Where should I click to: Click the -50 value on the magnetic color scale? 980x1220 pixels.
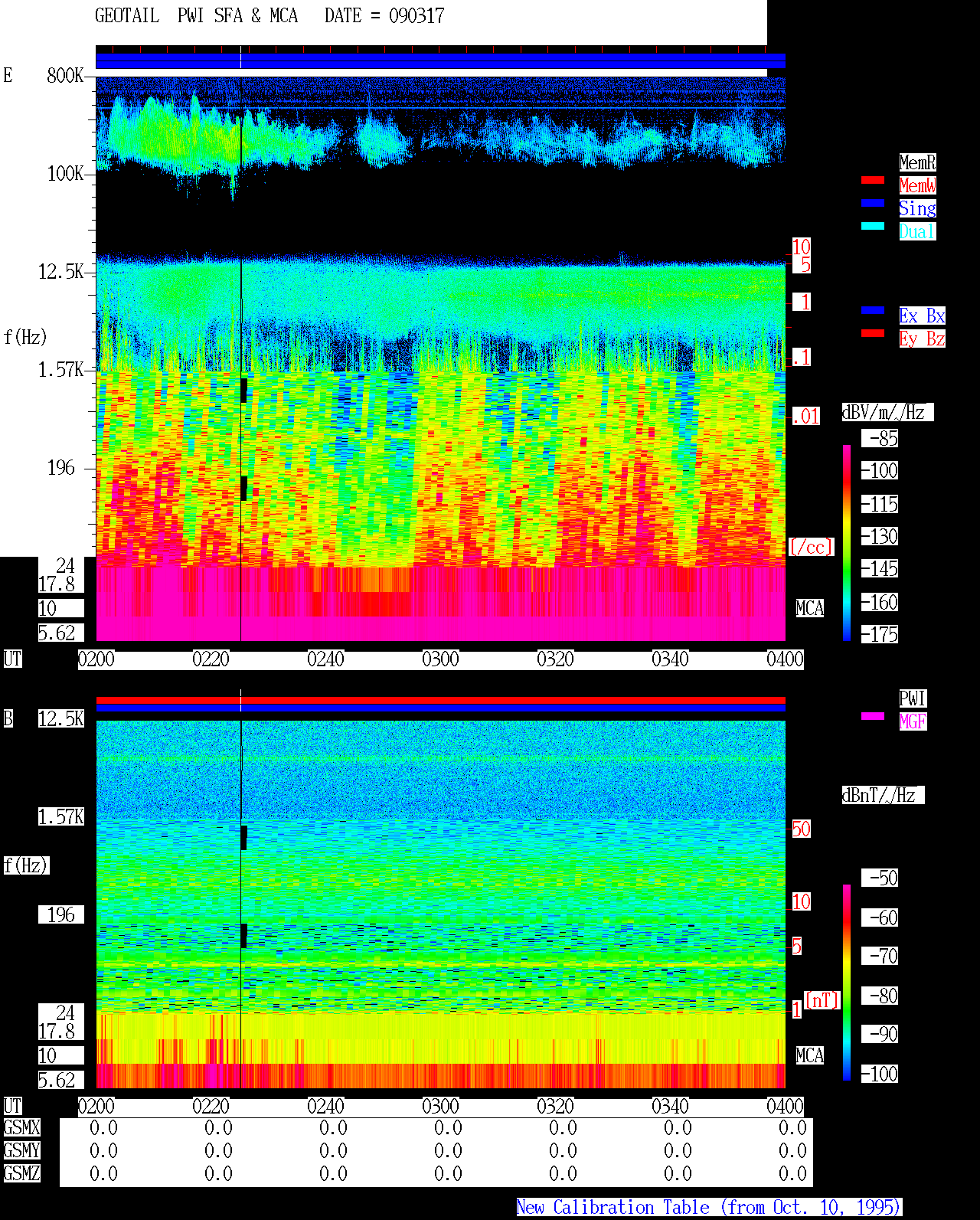(880, 878)
